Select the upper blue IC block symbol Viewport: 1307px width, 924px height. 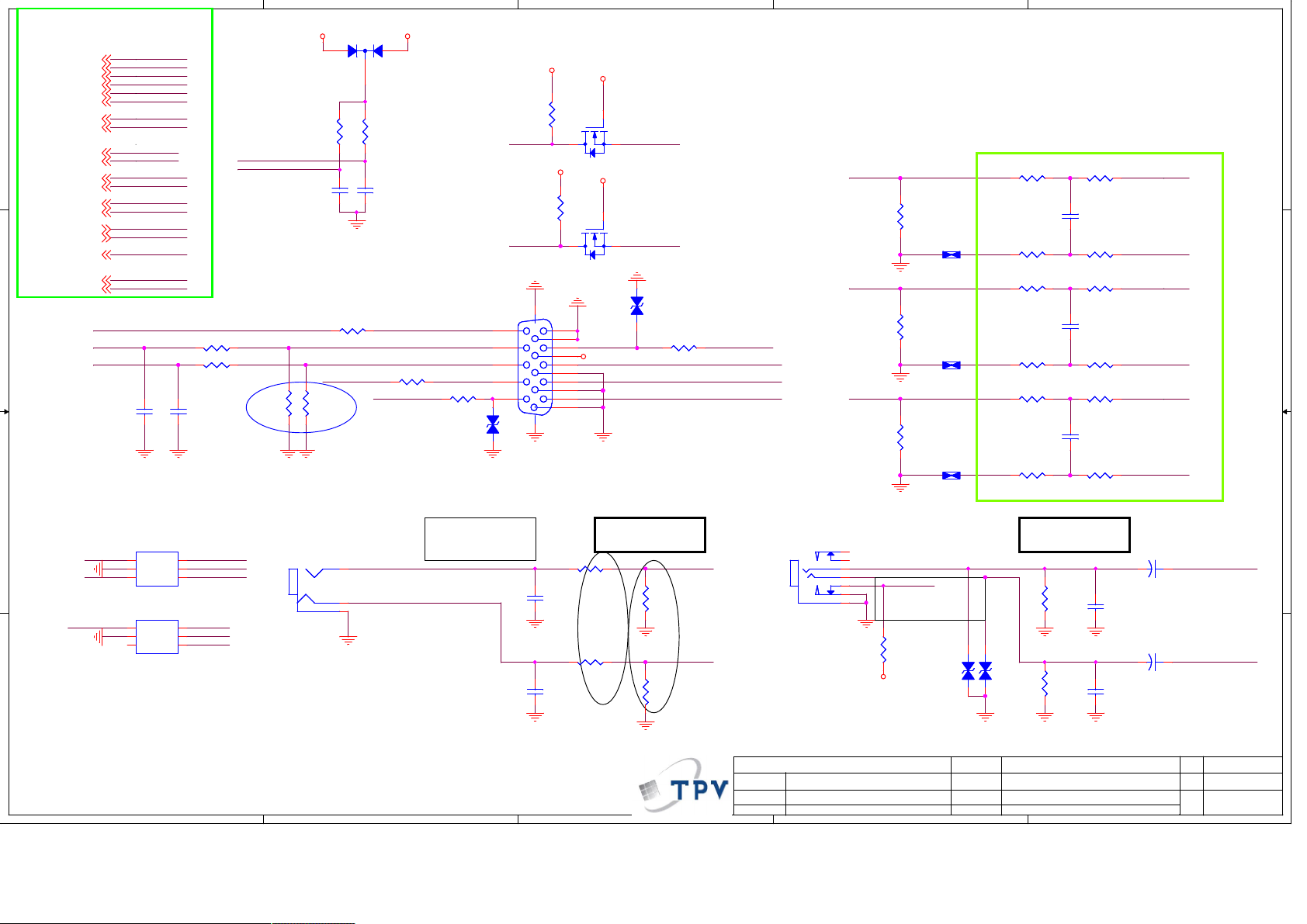(x=157, y=569)
